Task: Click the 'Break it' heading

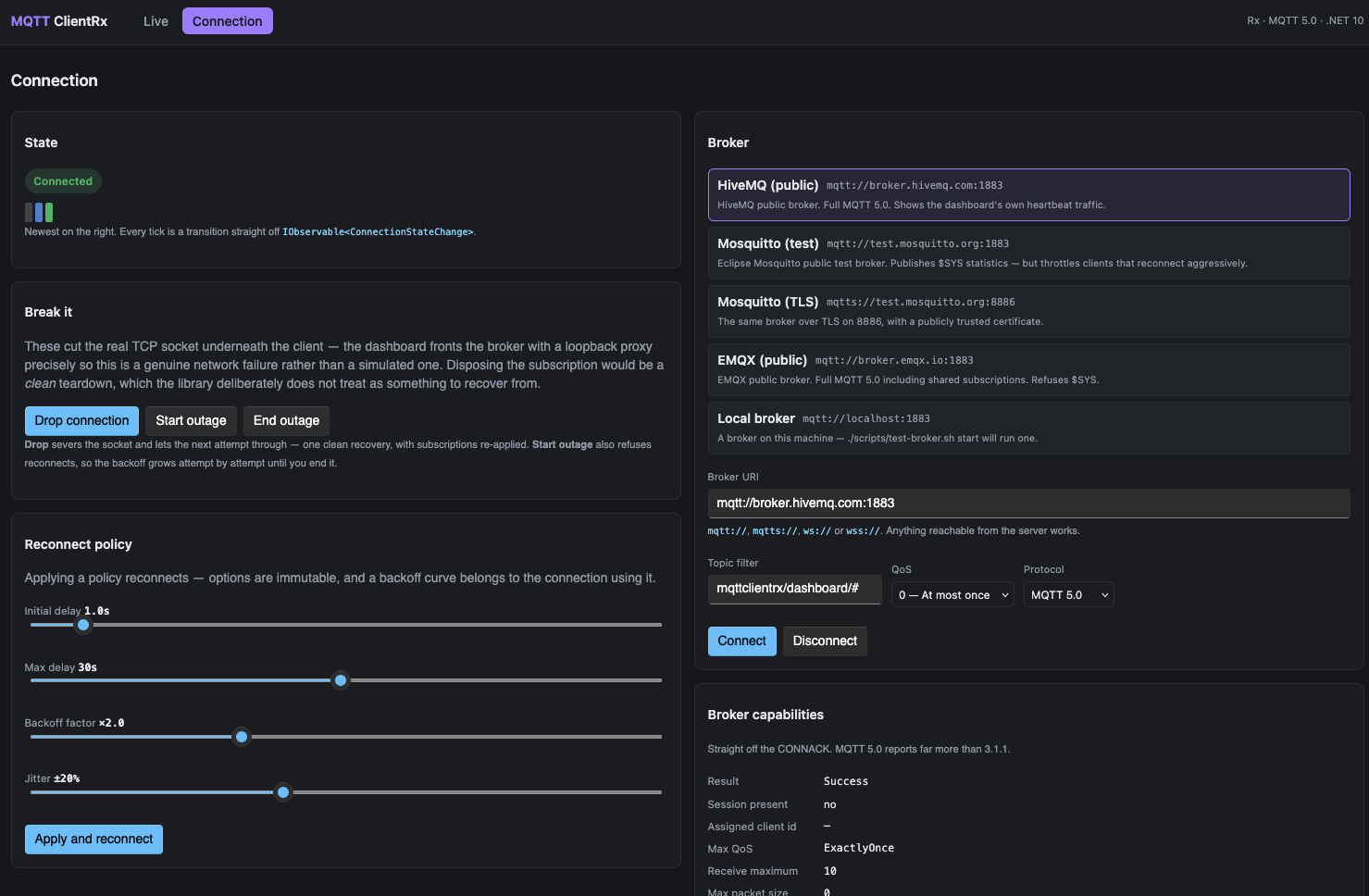Action: [48, 312]
